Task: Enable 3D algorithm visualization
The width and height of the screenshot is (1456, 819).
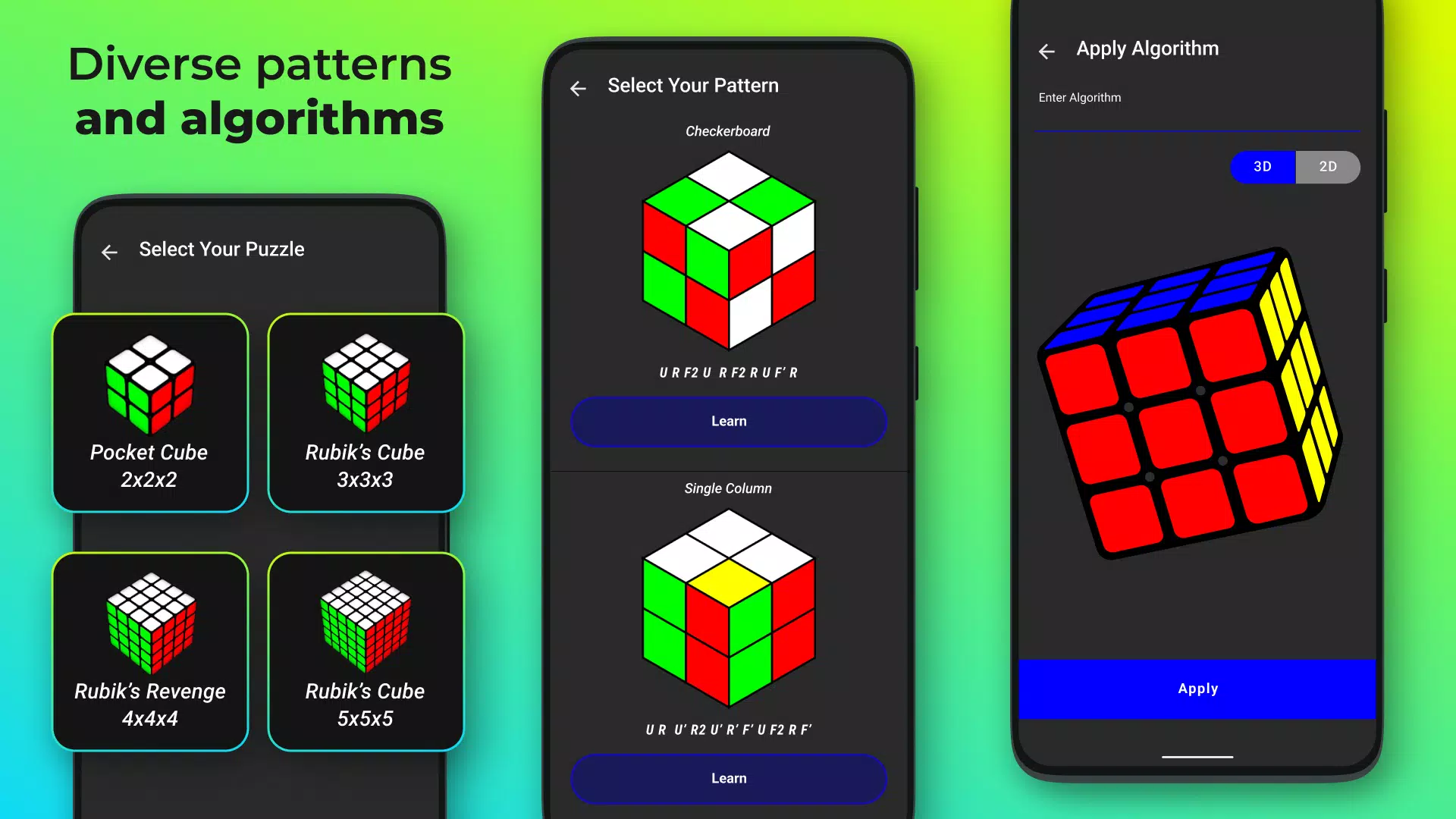Action: click(x=1262, y=166)
